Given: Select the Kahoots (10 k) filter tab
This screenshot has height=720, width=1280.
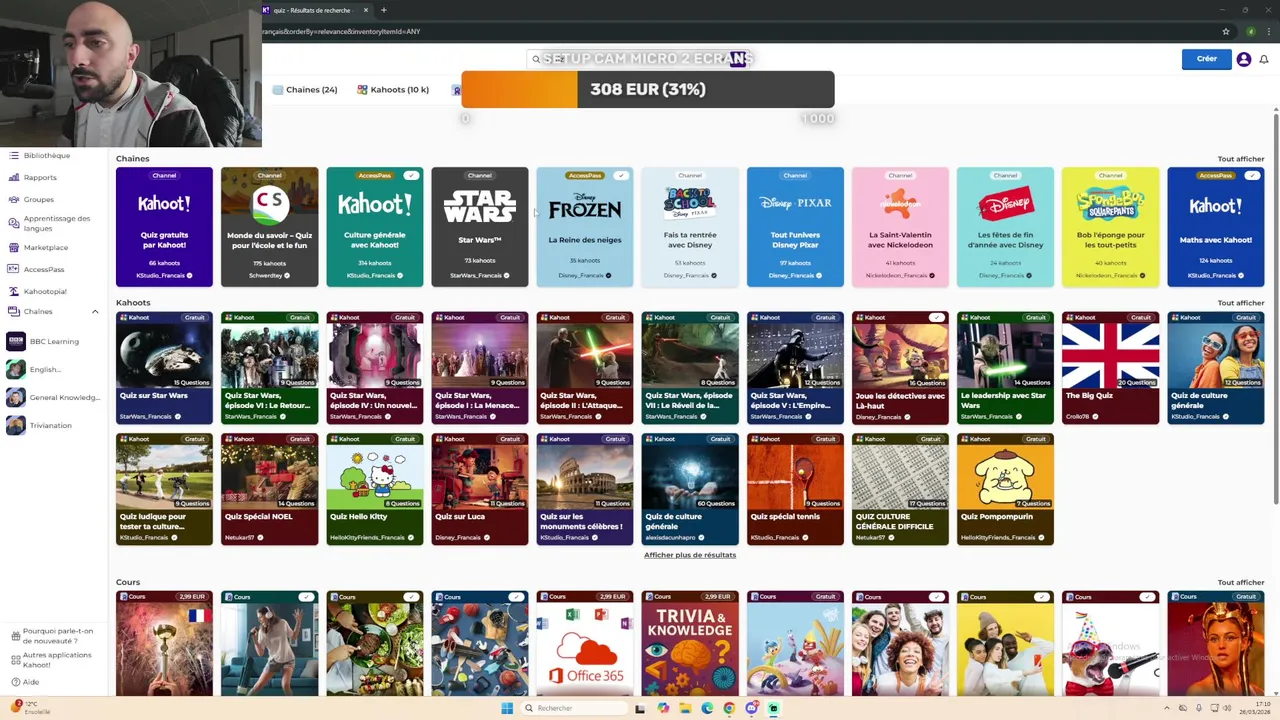Looking at the screenshot, I should [393, 90].
